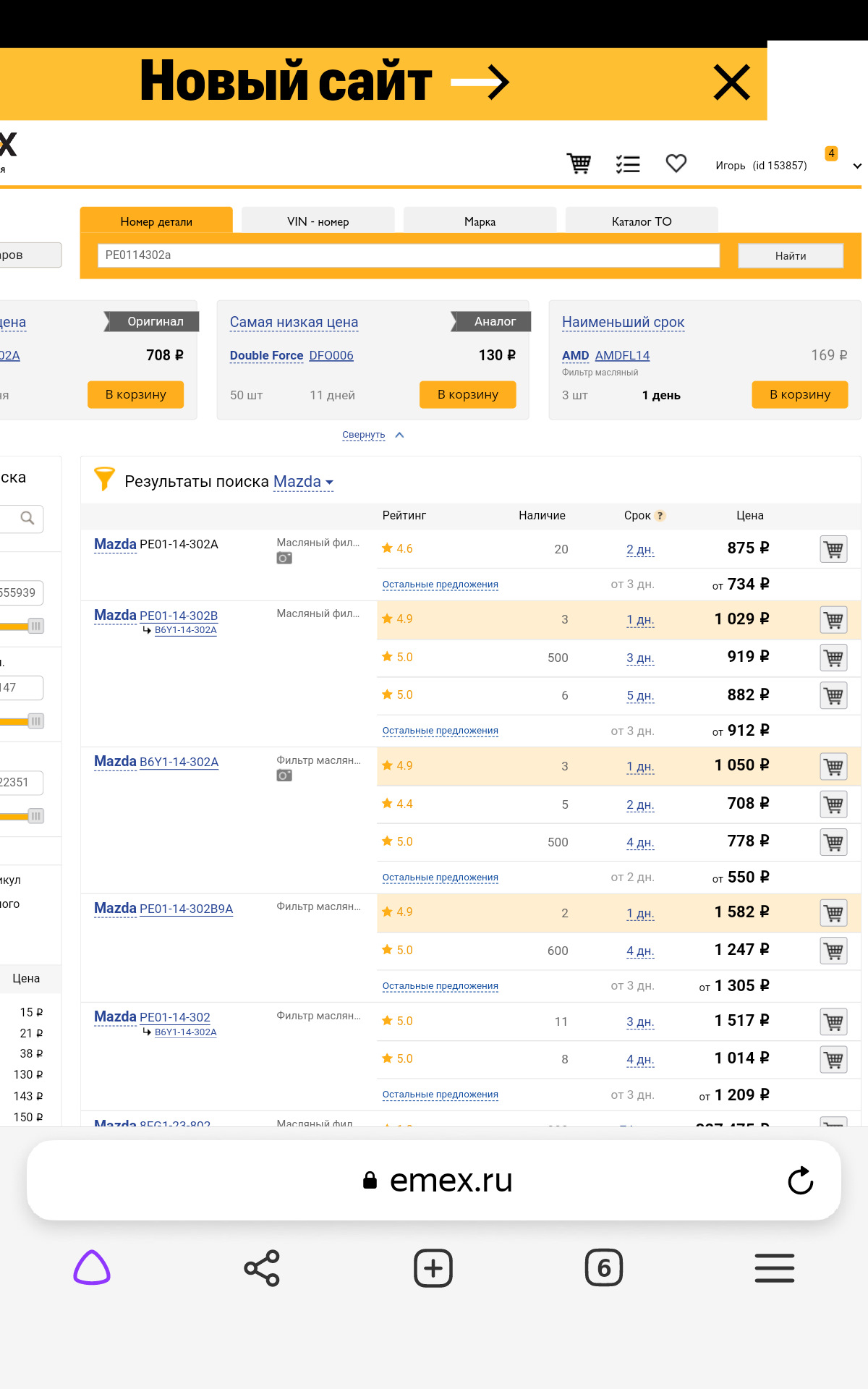Screen dimensions: 868x1389
Task: Add the 875 ₽ Mazda PE01-14-302A to cart
Action: [833, 549]
